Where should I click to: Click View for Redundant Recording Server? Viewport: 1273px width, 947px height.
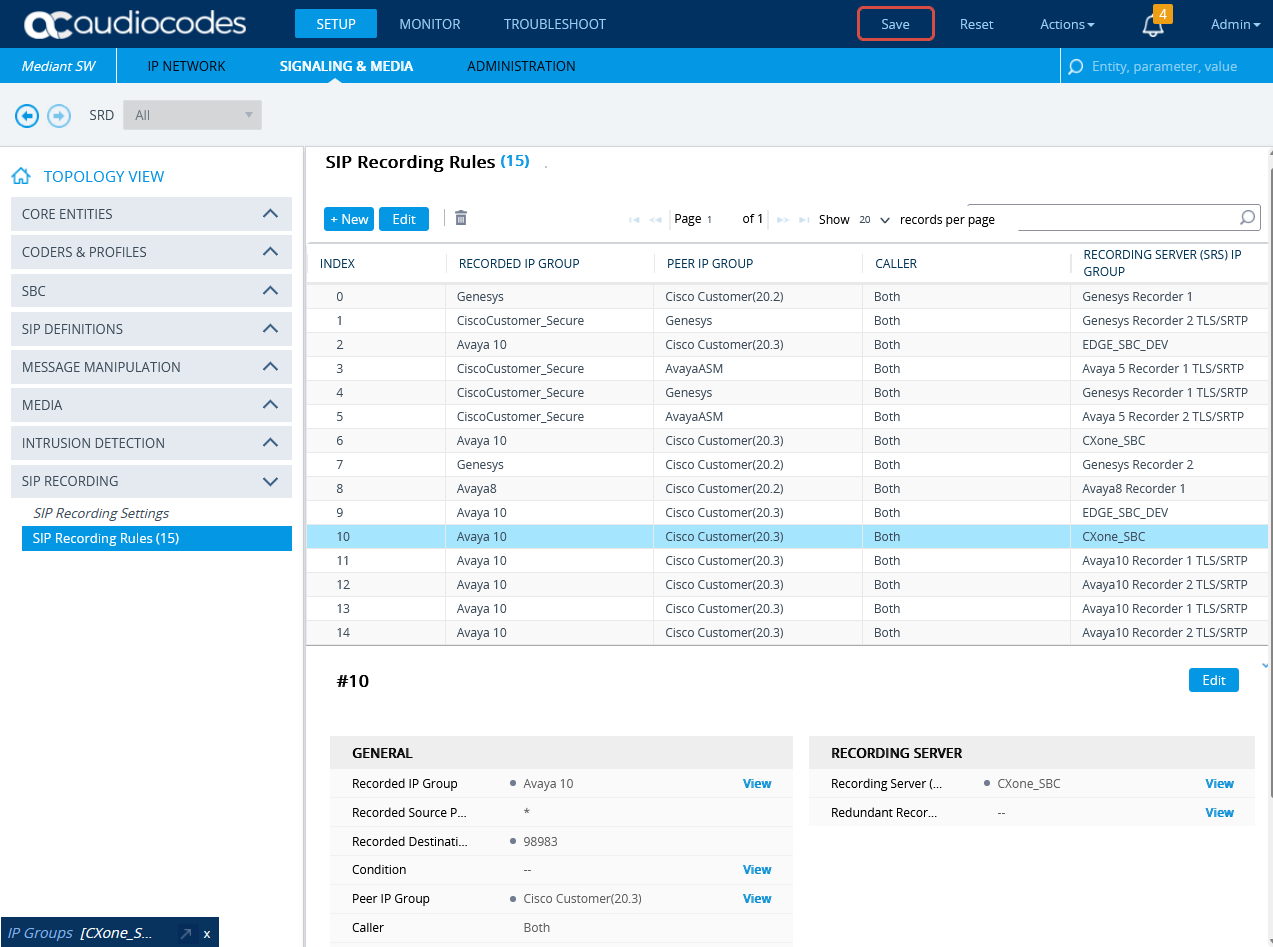click(x=1220, y=813)
